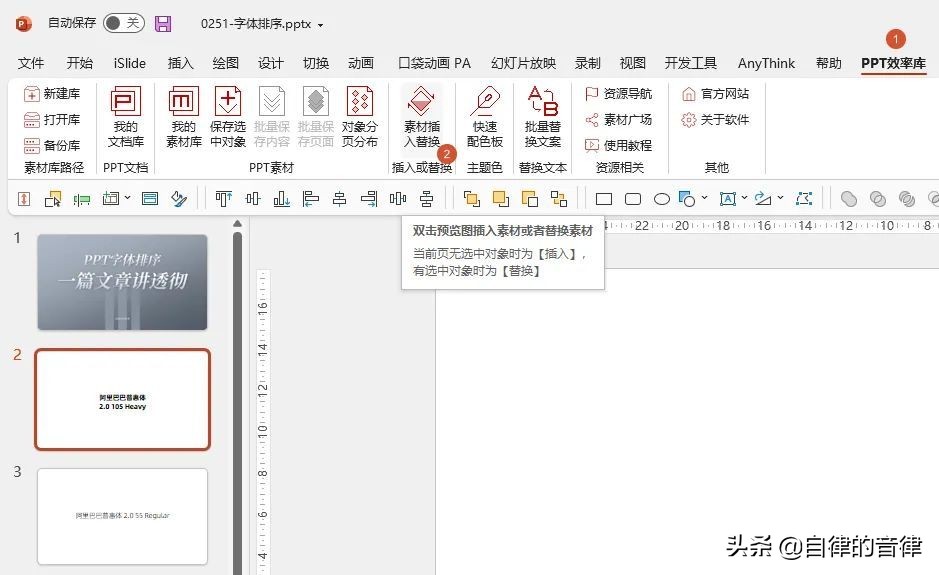Open the AnyThink ribbon tab
The width and height of the screenshot is (939, 575).
click(x=767, y=63)
